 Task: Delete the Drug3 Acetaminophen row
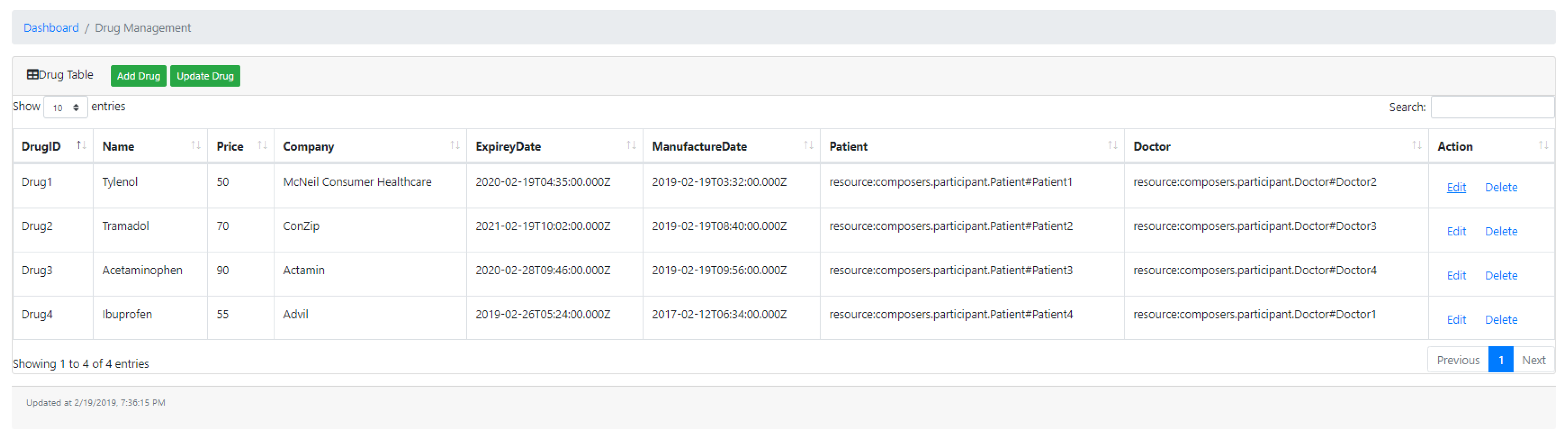1501,276
